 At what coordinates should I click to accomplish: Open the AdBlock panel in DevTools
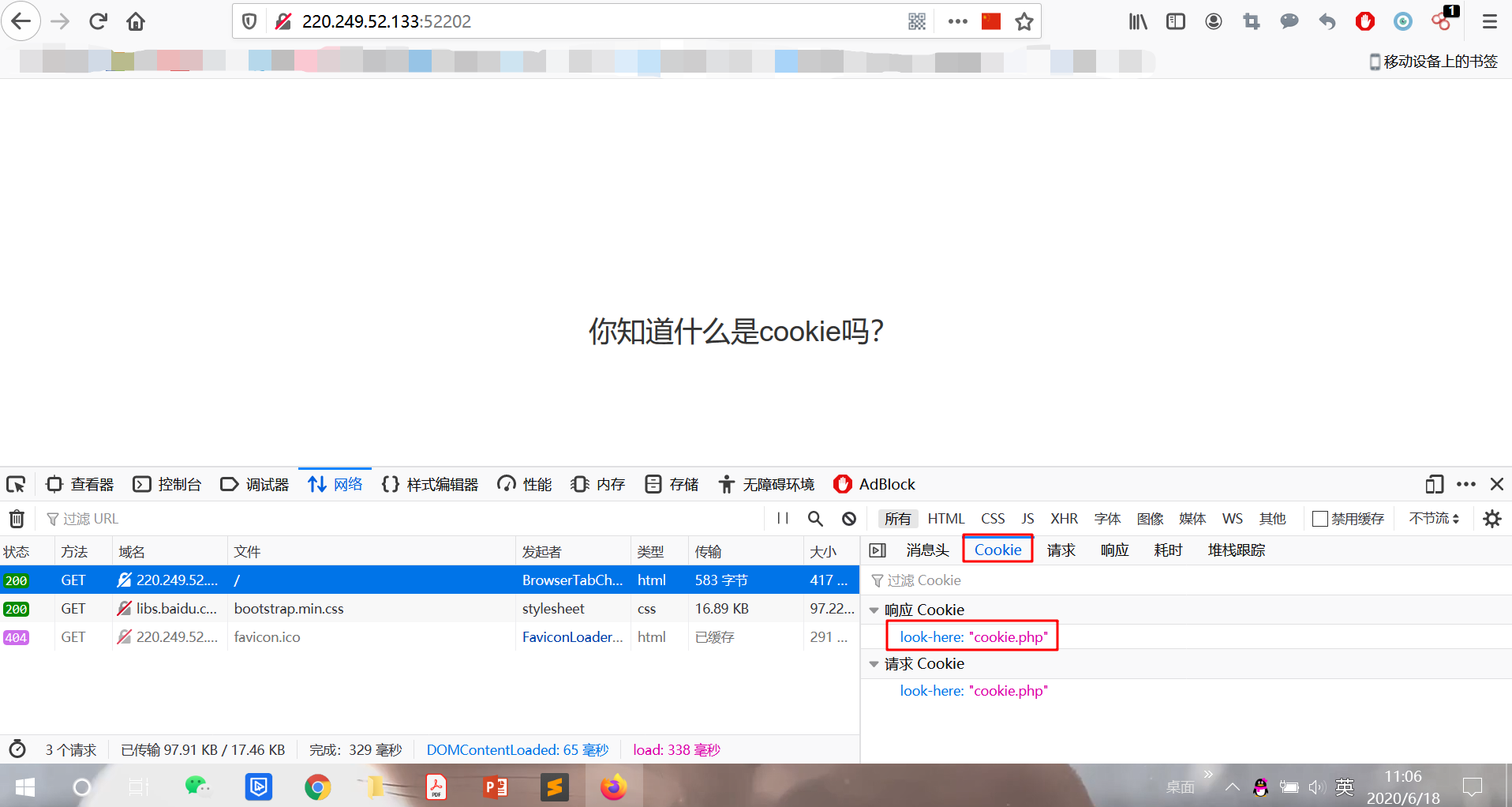[874, 484]
